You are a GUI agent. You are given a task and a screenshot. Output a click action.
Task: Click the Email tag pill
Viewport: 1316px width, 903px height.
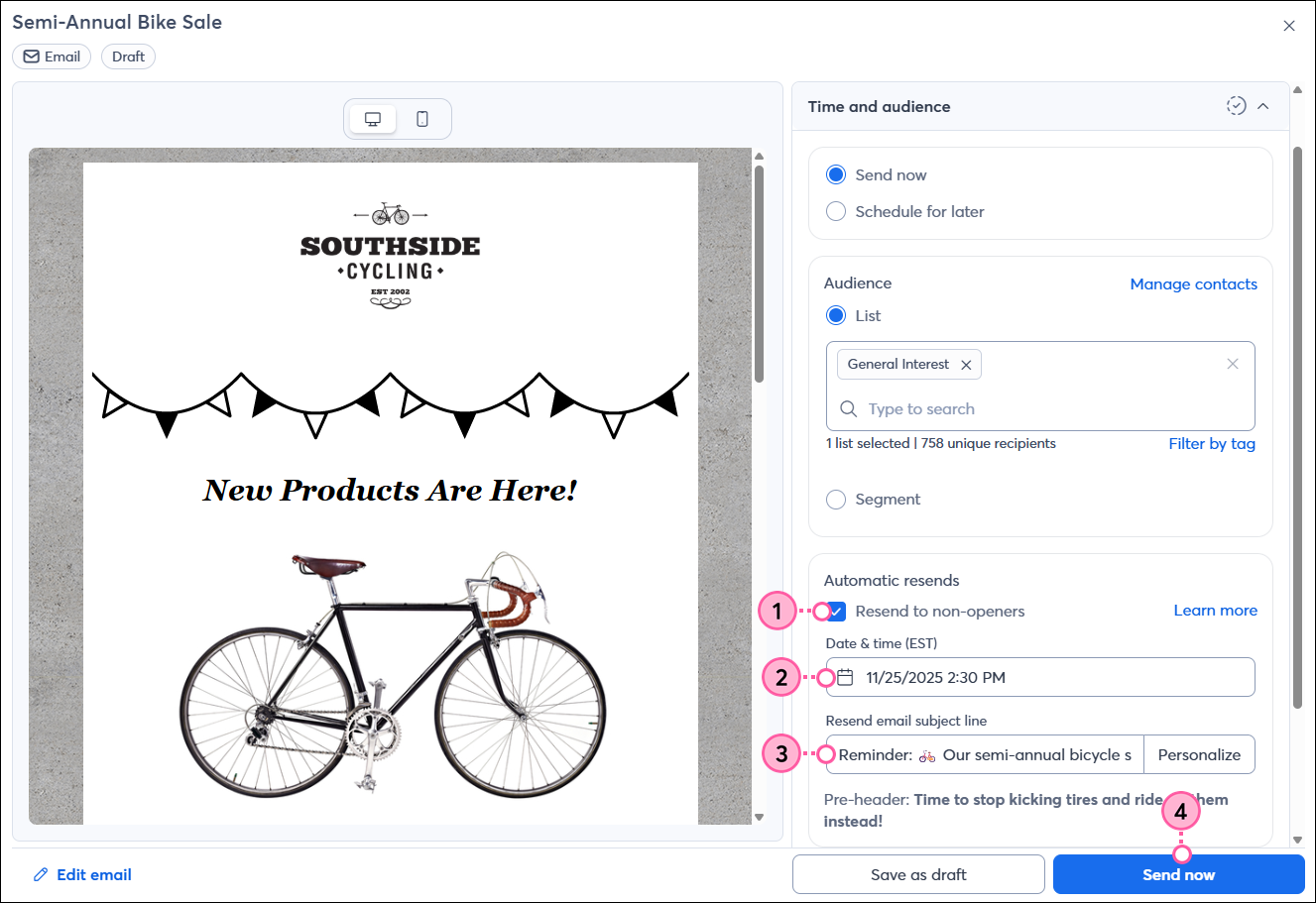point(52,56)
